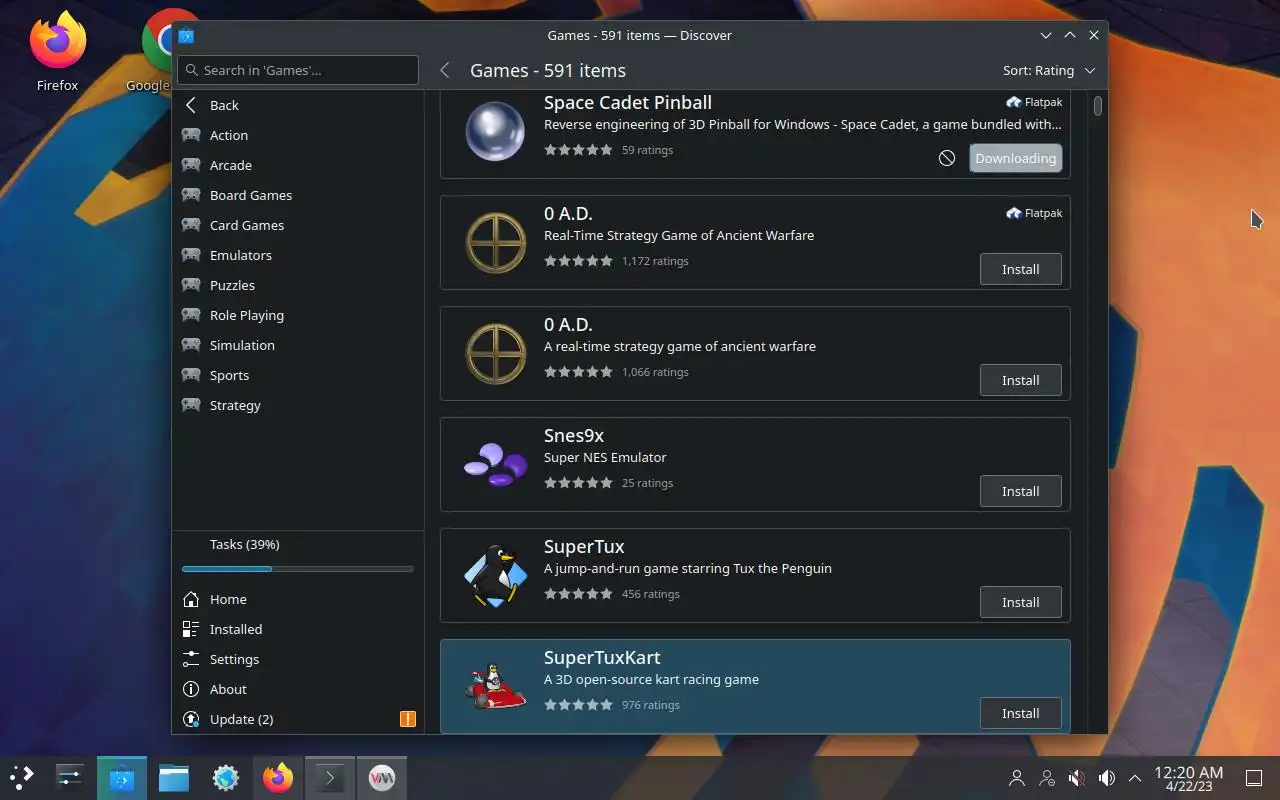Select the Role Playing category
The width and height of the screenshot is (1280, 800).
point(298,315)
